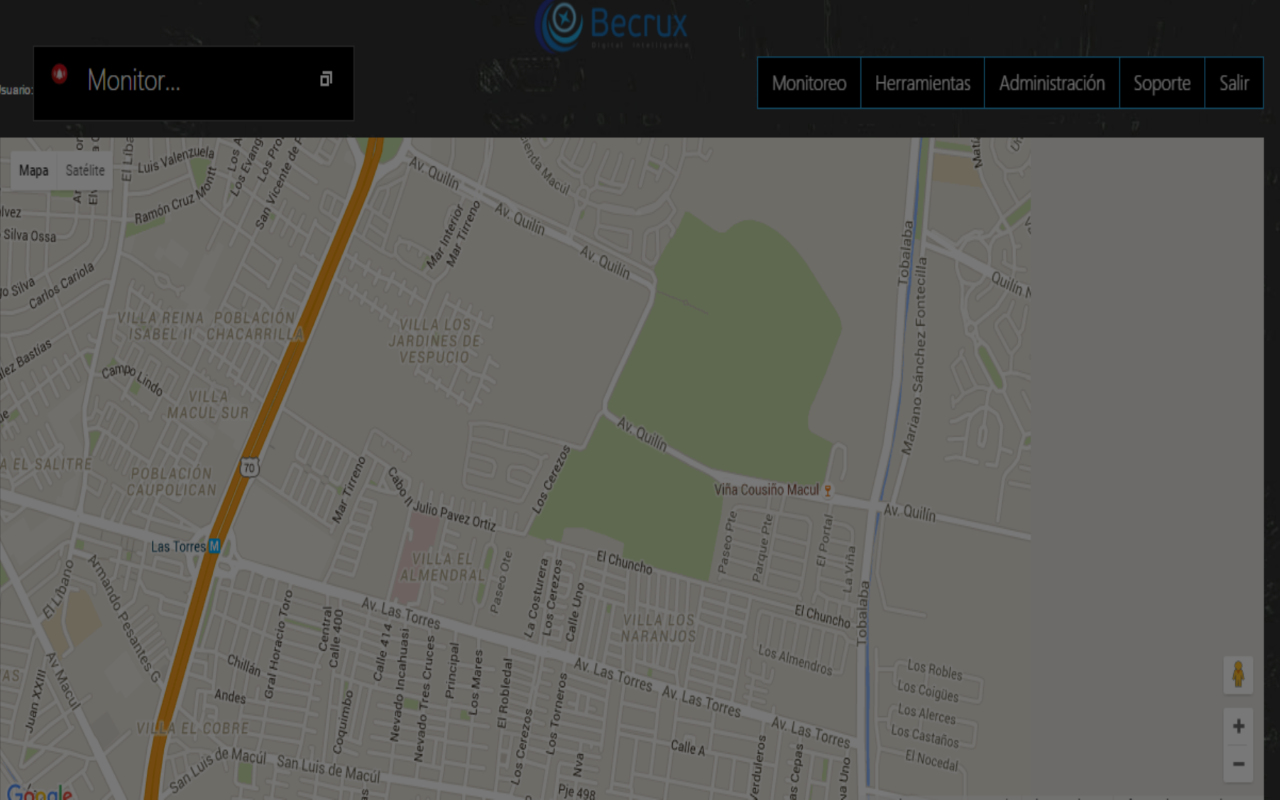Click the Becrux logo at top
The width and height of the screenshot is (1280, 800).
point(612,26)
